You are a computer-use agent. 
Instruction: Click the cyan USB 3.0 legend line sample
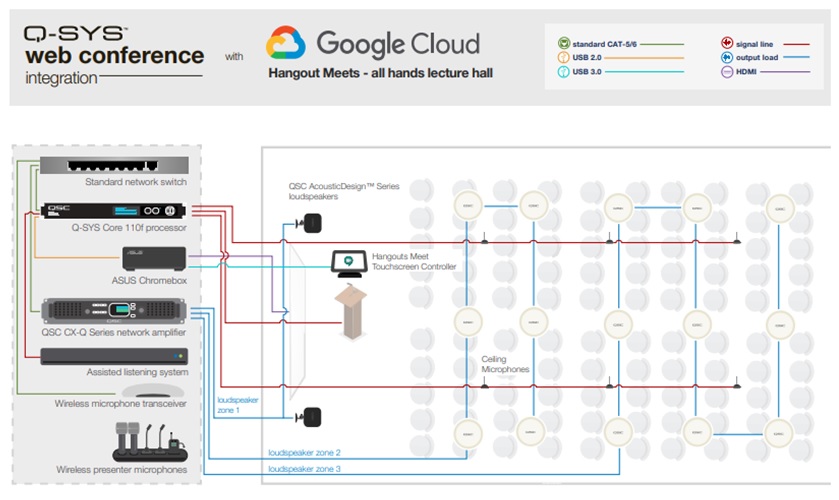[x=644, y=72]
